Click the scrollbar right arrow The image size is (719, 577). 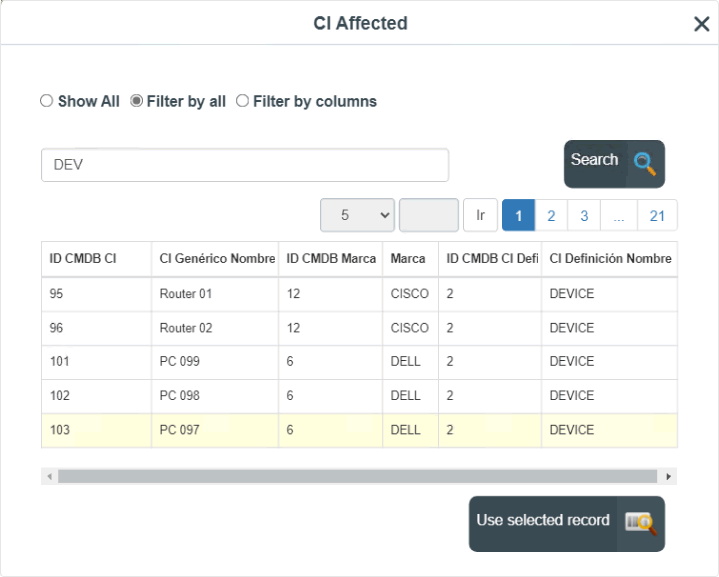(669, 477)
